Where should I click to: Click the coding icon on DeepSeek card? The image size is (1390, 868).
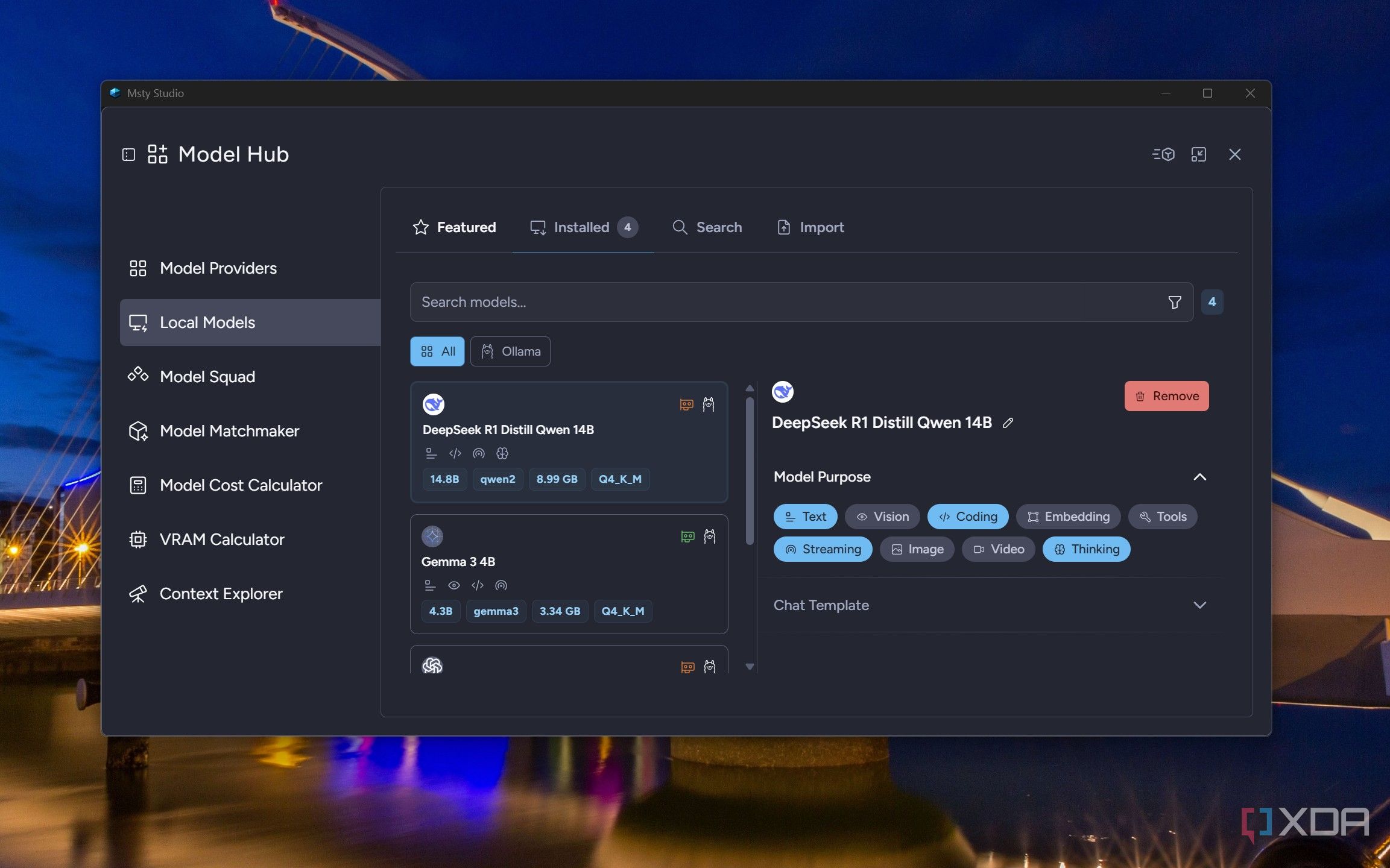pyautogui.click(x=455, y=453)
